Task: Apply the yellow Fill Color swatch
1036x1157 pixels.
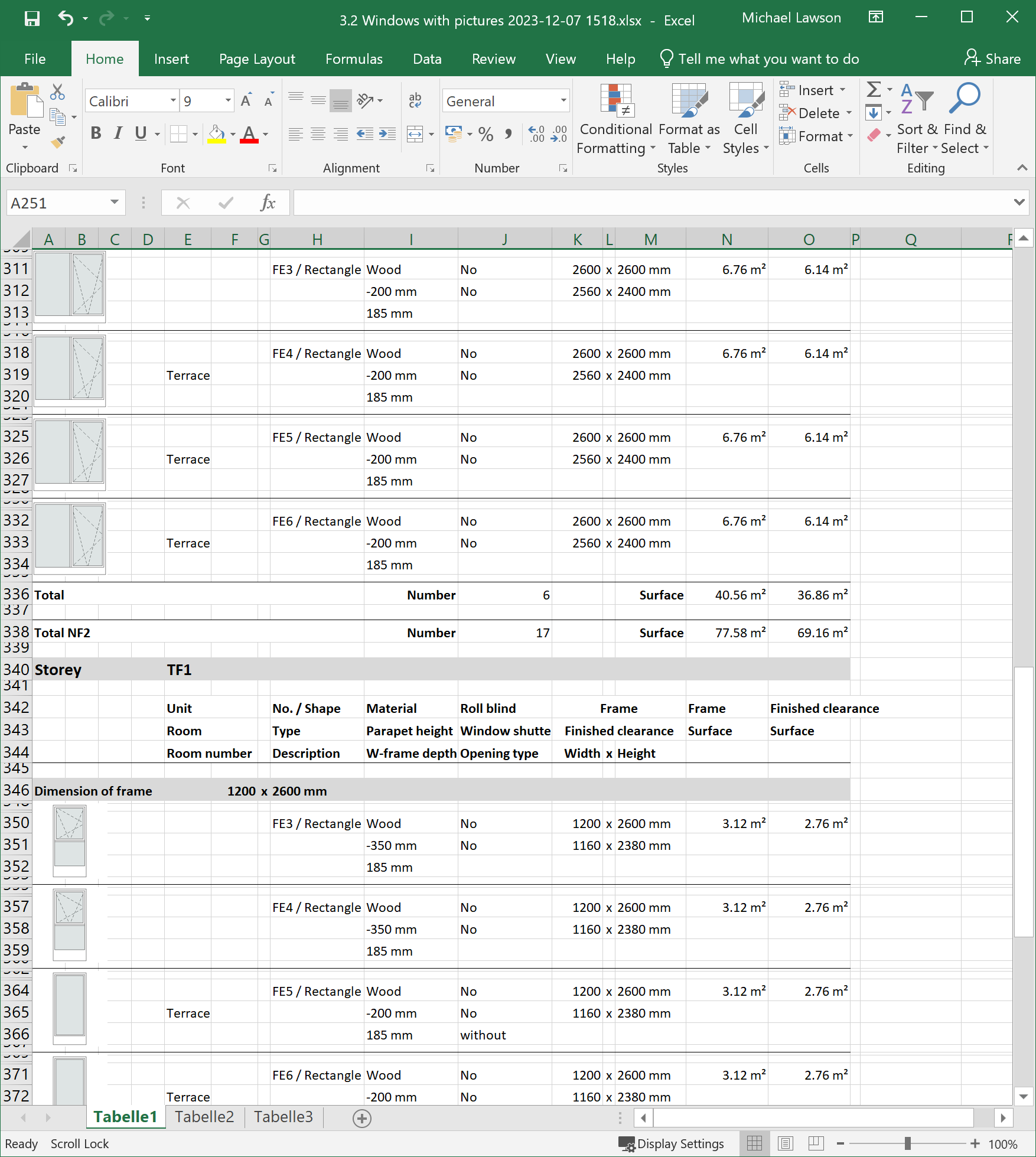Action: click(x=217, y=134)
